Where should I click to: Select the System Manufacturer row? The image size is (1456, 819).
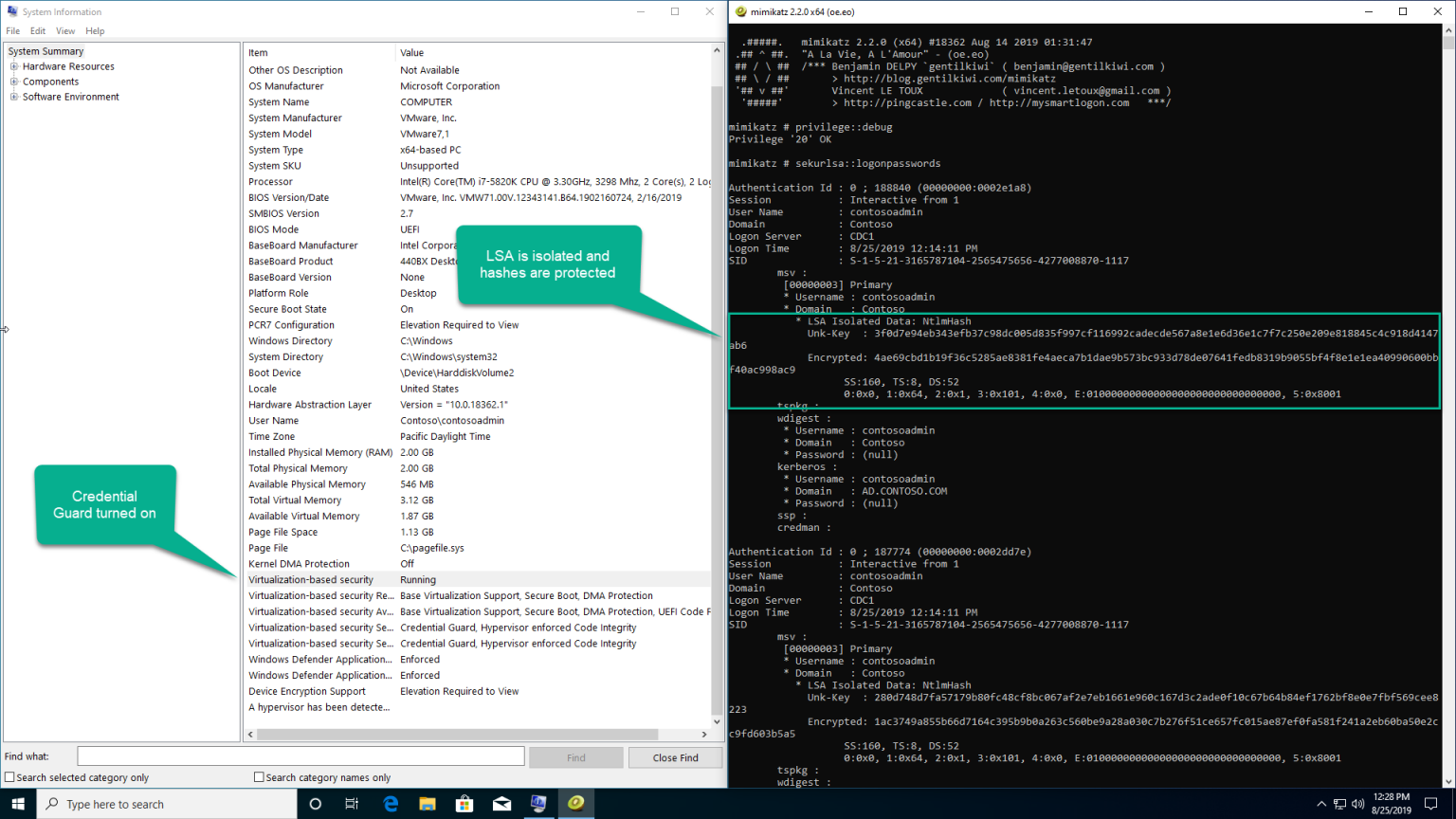[478, 118]
